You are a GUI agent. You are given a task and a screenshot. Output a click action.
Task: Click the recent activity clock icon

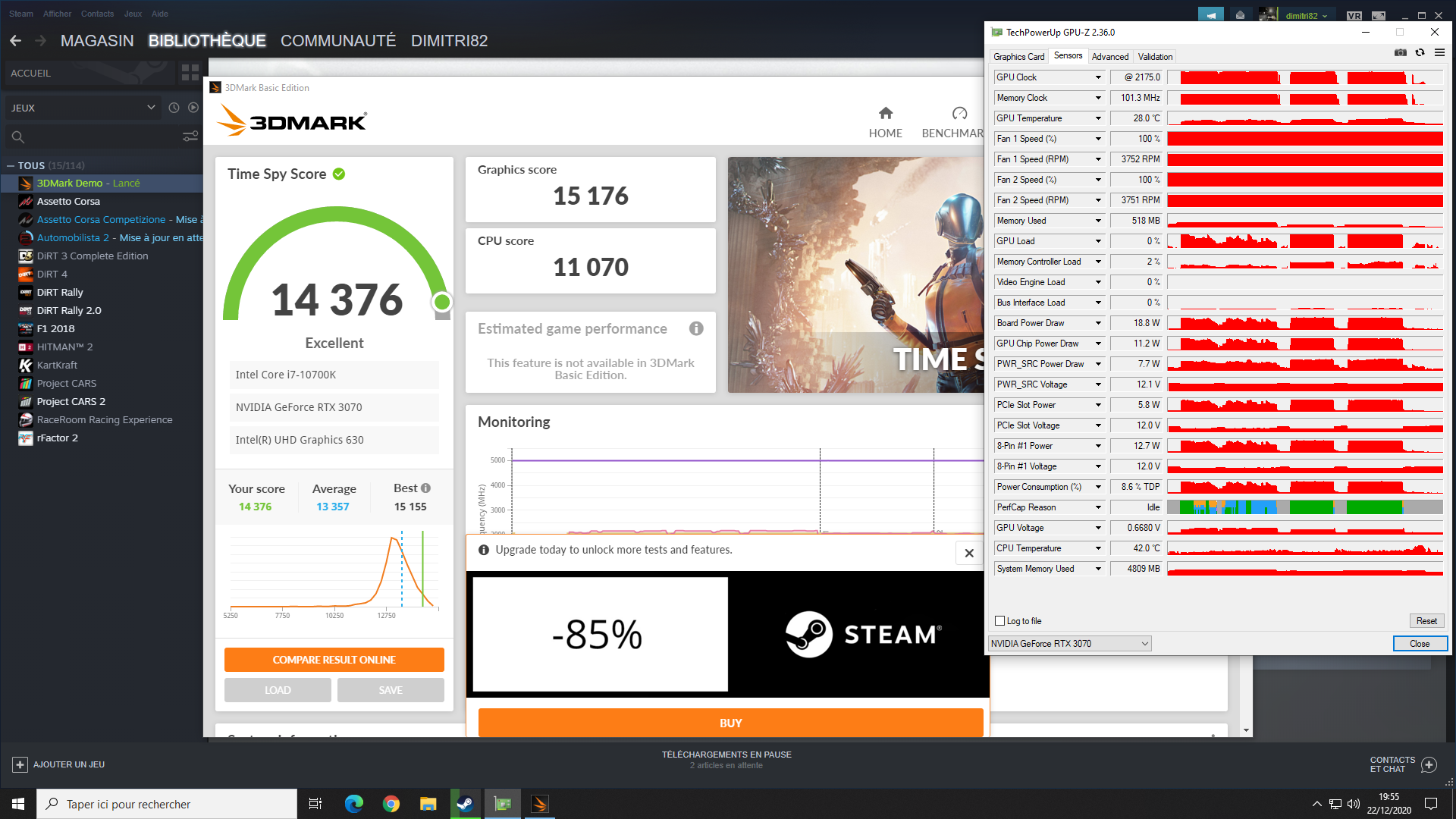pyautogui.click(x=174, y=108)
